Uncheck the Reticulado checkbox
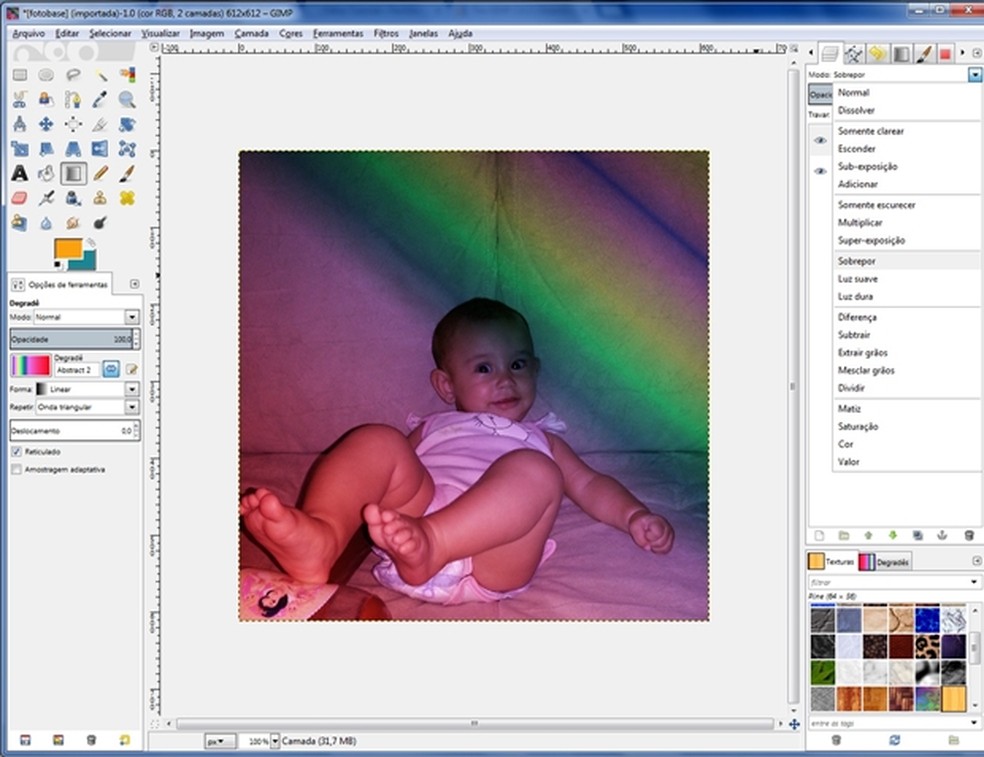The width and height of the screenshot is (984, 757). [16, 452]
